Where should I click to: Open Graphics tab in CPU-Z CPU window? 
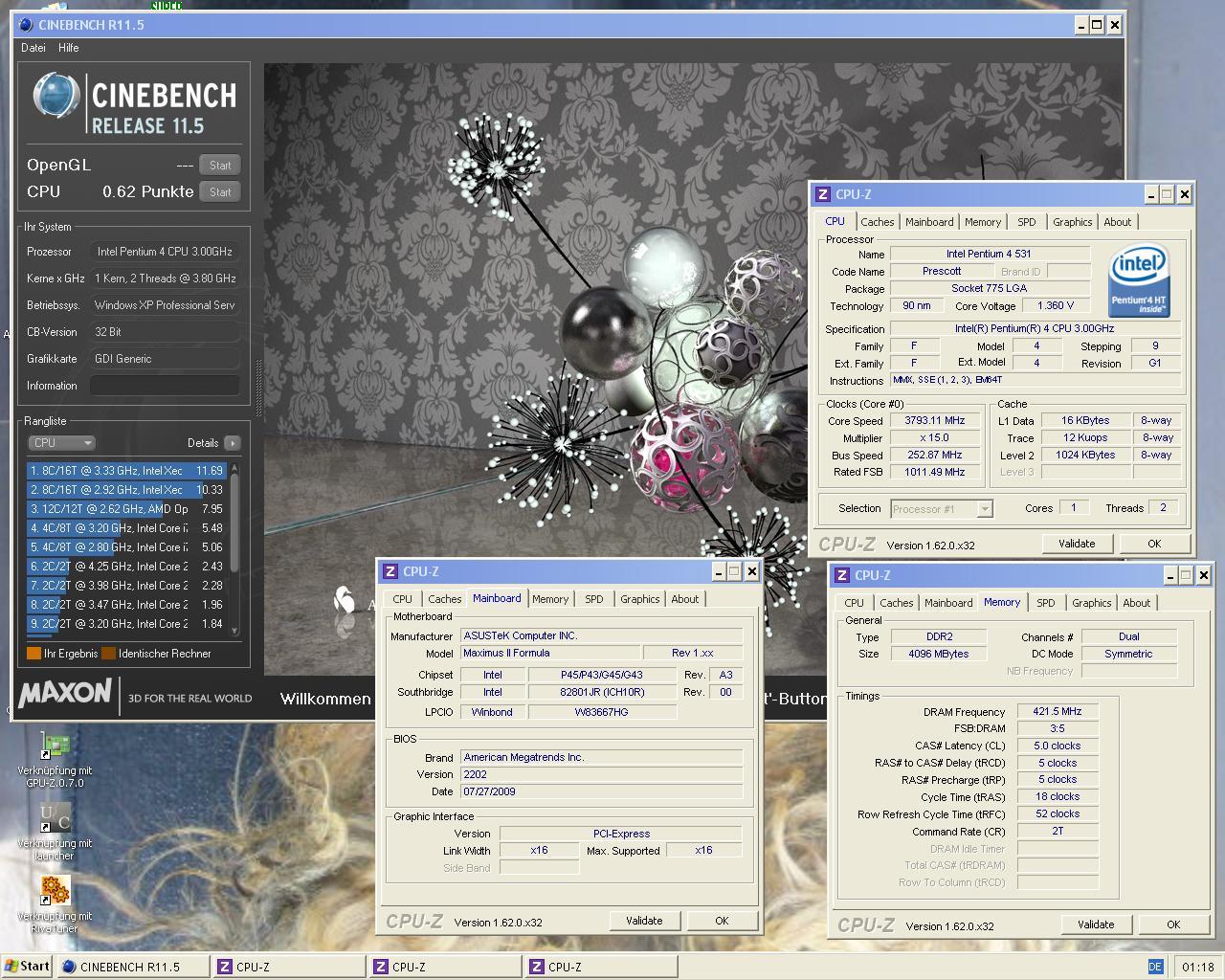point(1073,222)
